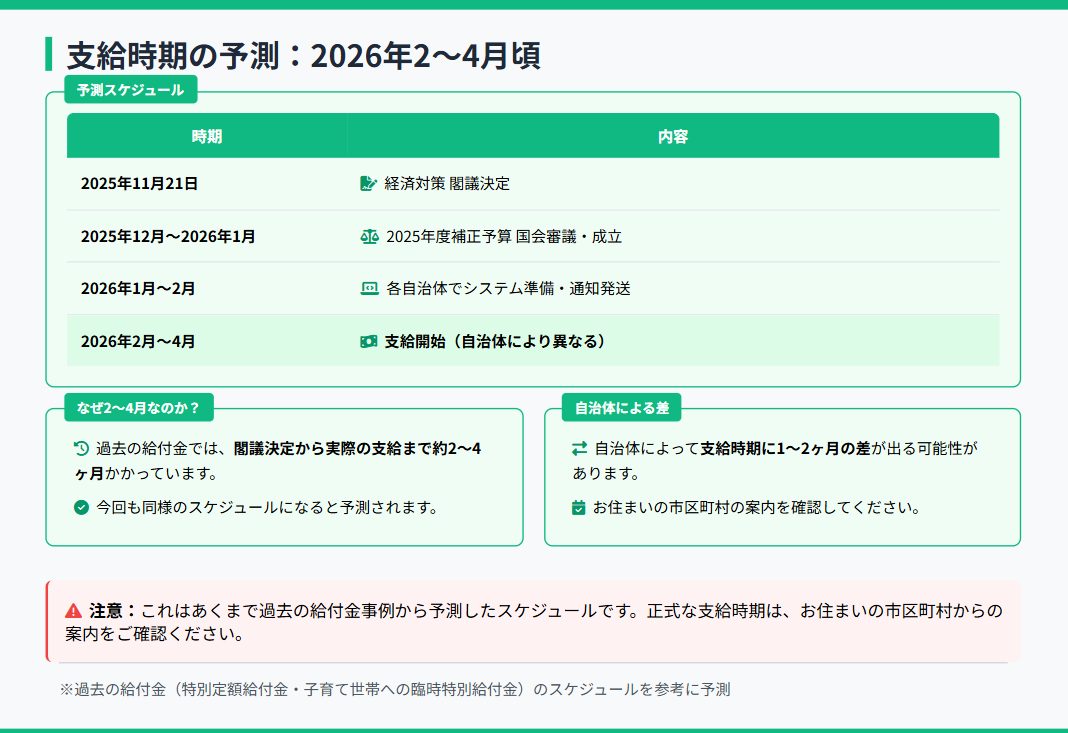Click the signing icon beside 経済対策 閣議決定
Screen dimensions: 1068x733
(x=368, y=184)
